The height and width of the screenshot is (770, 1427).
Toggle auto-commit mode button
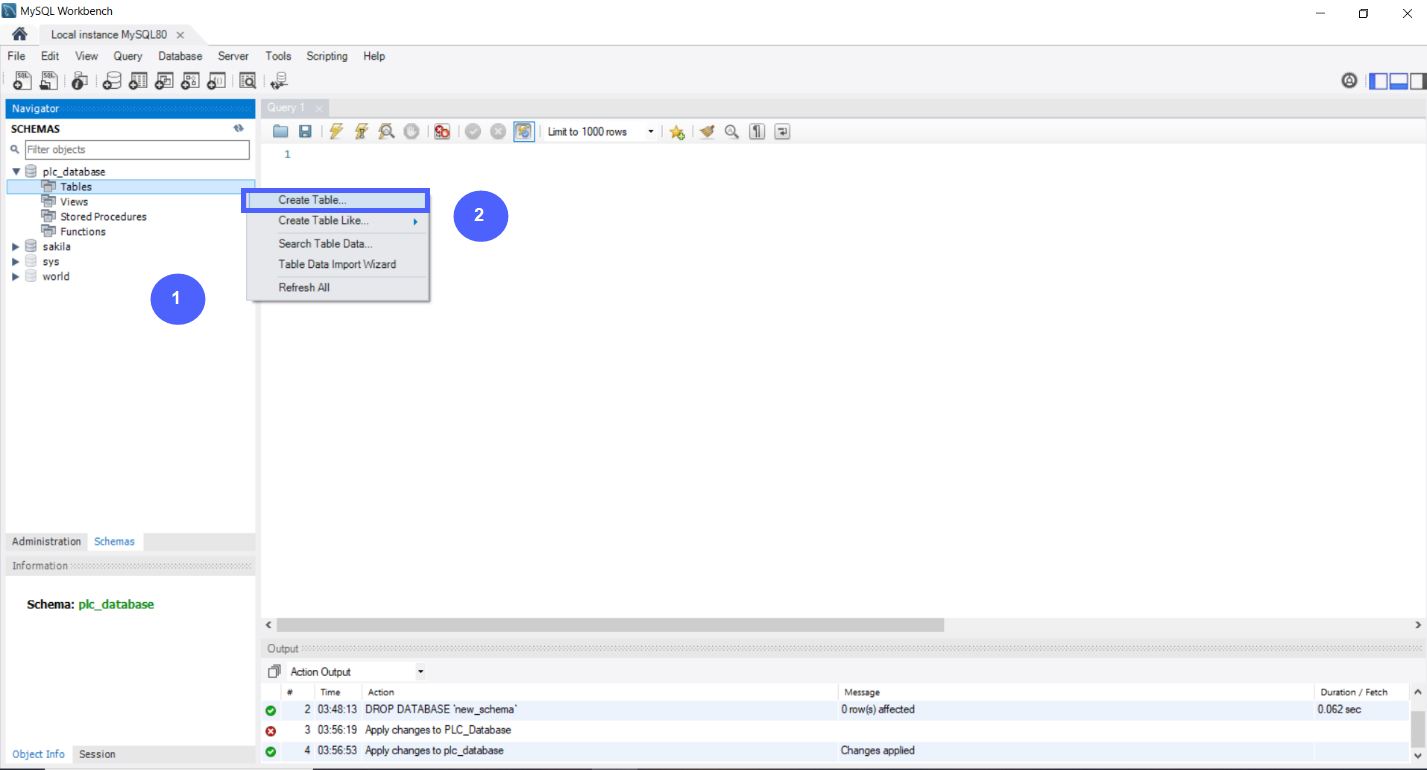coord(524,131)
